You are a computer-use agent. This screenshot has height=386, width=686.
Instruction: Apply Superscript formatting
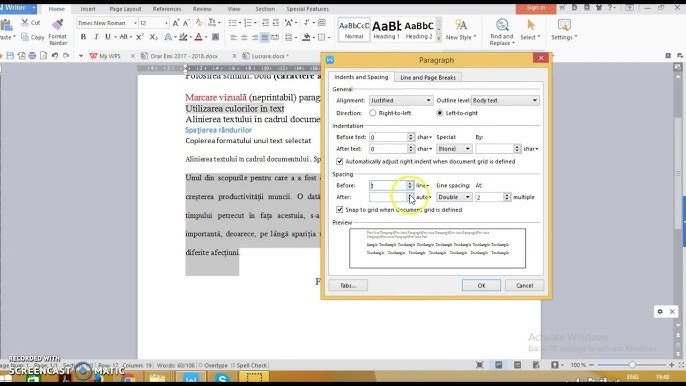[x=139, y=37]
